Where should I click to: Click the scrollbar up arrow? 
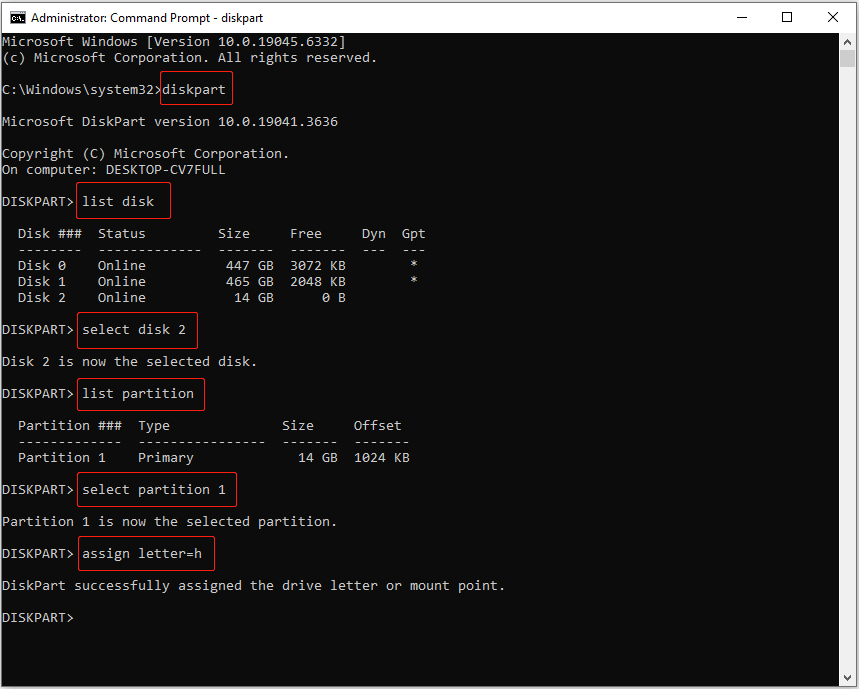[x=848, y=41]
